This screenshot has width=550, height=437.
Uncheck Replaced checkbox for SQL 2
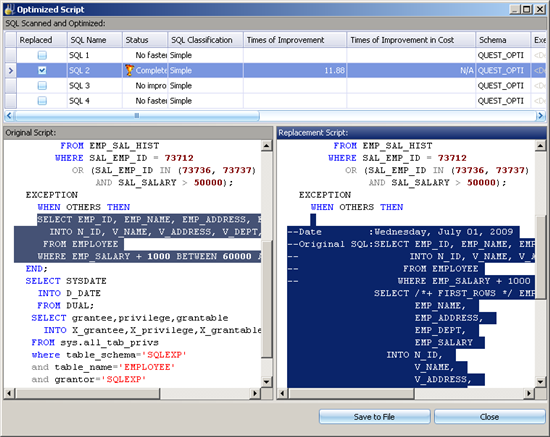pos(42,70)
